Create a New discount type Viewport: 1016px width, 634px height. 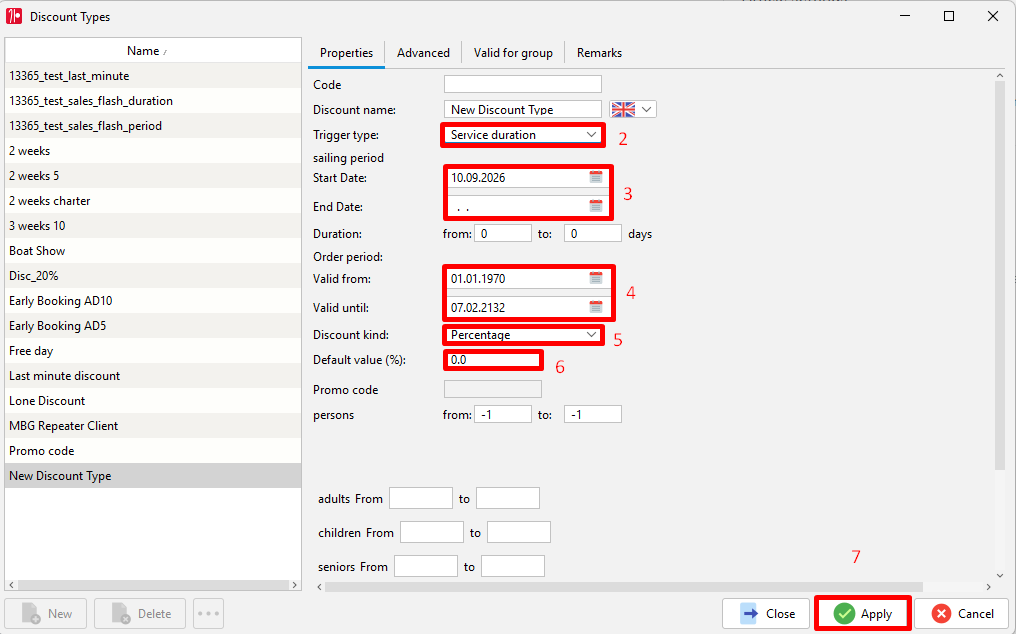click(46, 613)
